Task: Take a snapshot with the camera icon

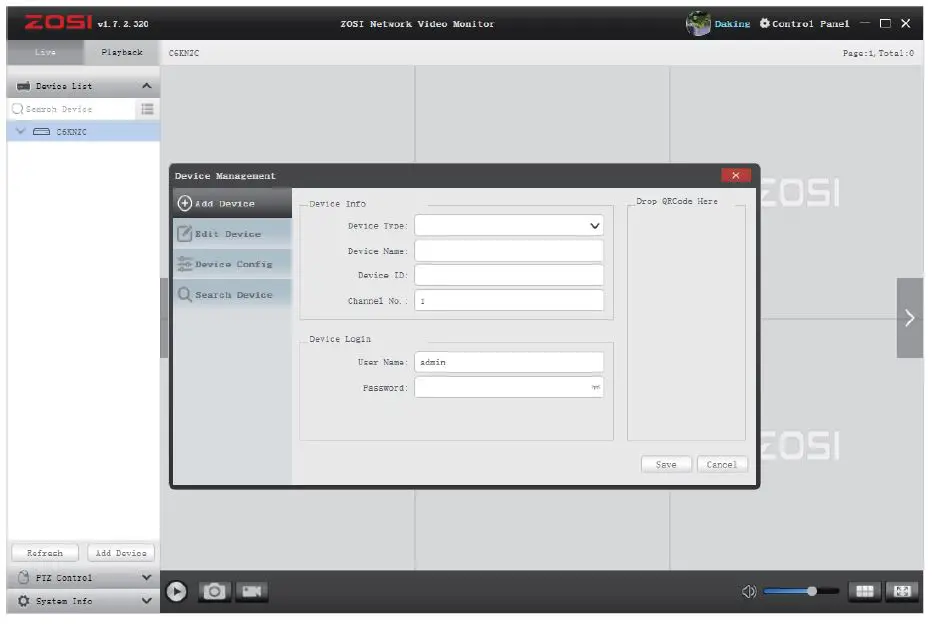Action: [x=214, y=592]
